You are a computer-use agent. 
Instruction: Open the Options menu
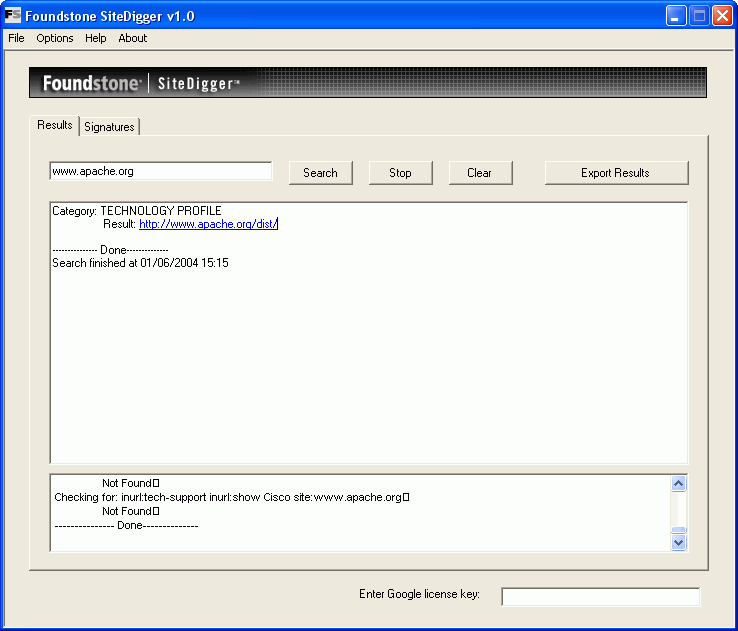coord(55,38)
